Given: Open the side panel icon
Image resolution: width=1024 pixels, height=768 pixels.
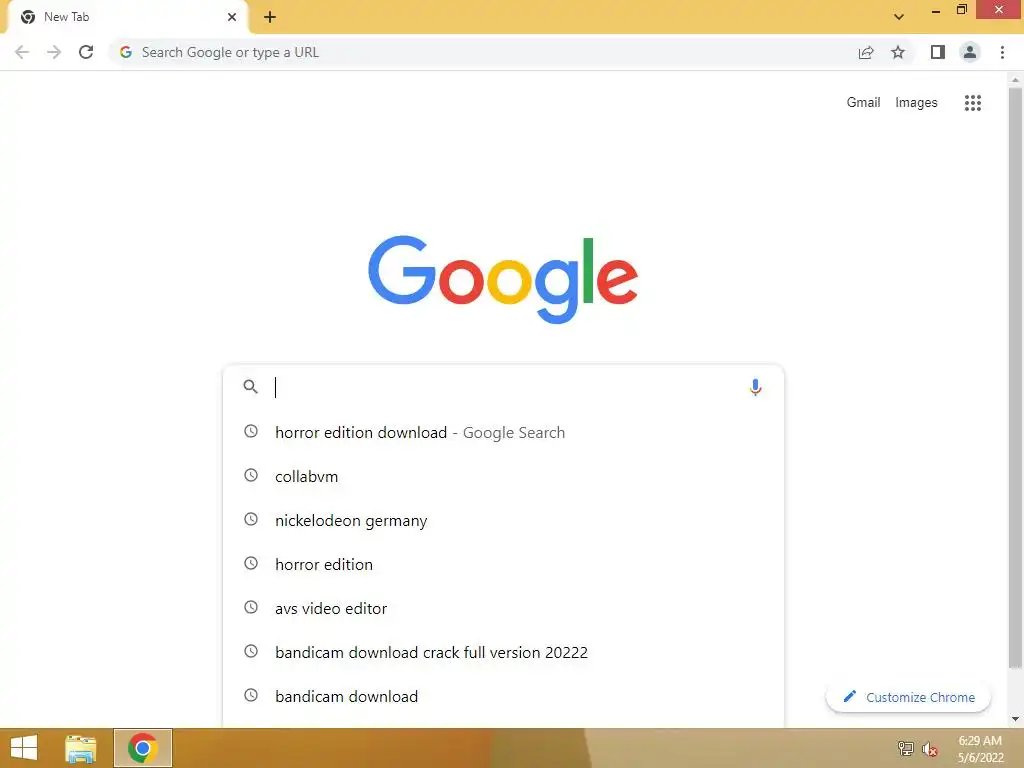Looking at the screenshot, I should [938, 52].
